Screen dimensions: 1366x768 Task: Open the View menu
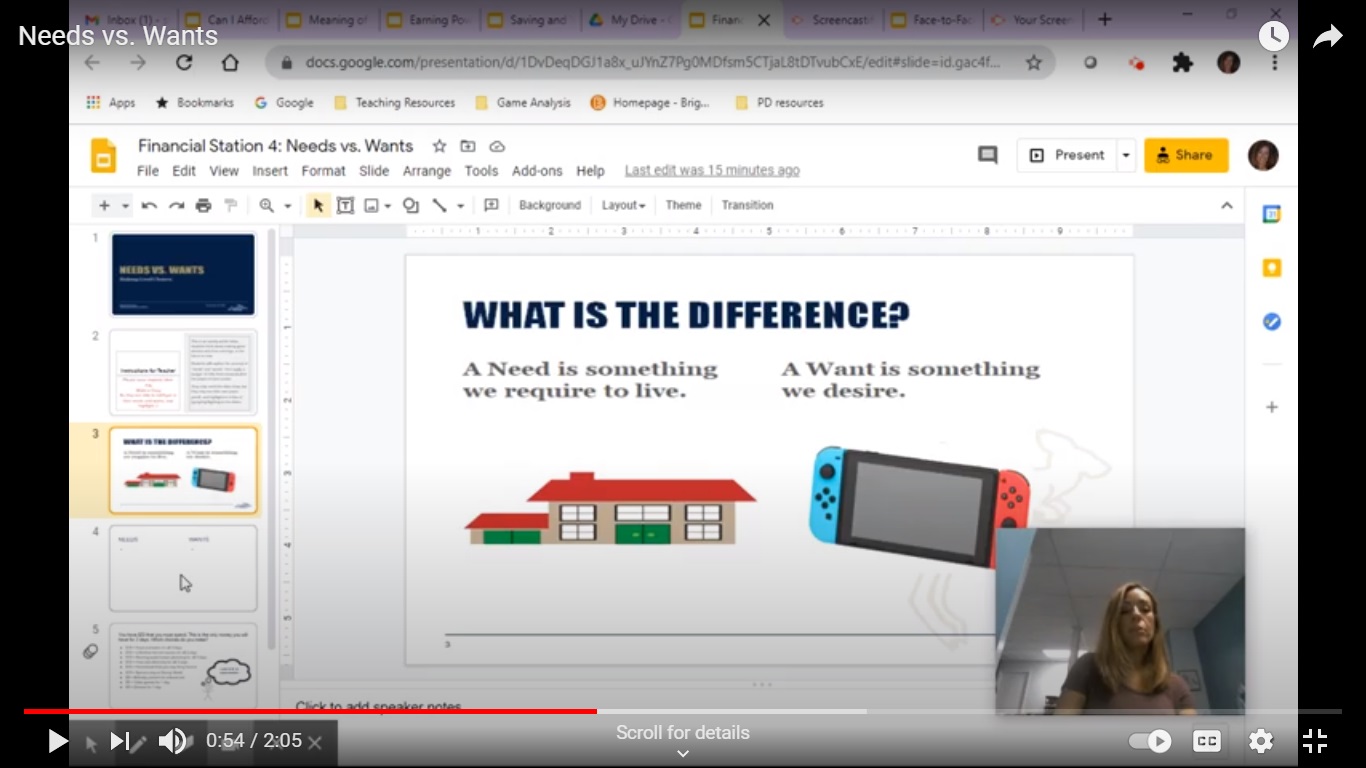pyautogui.click(x=224, y=171)
